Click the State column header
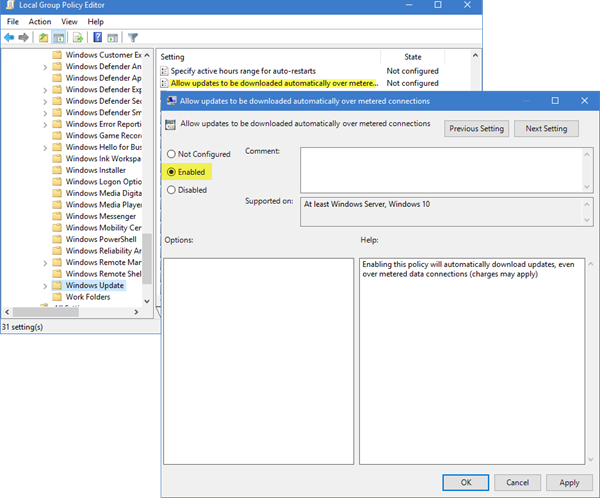This screenshot has height=498, width=600. [x=413, y=57]
